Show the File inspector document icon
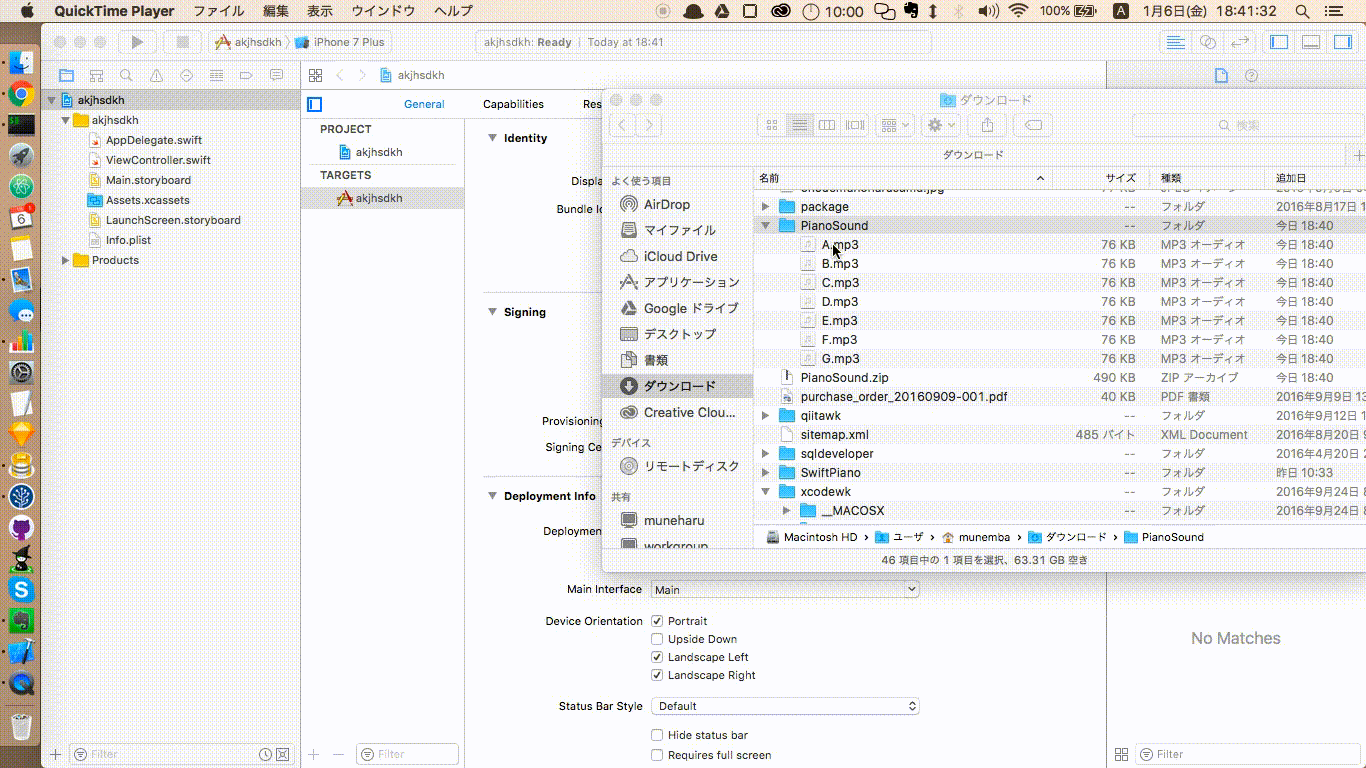 (1221, 75)
